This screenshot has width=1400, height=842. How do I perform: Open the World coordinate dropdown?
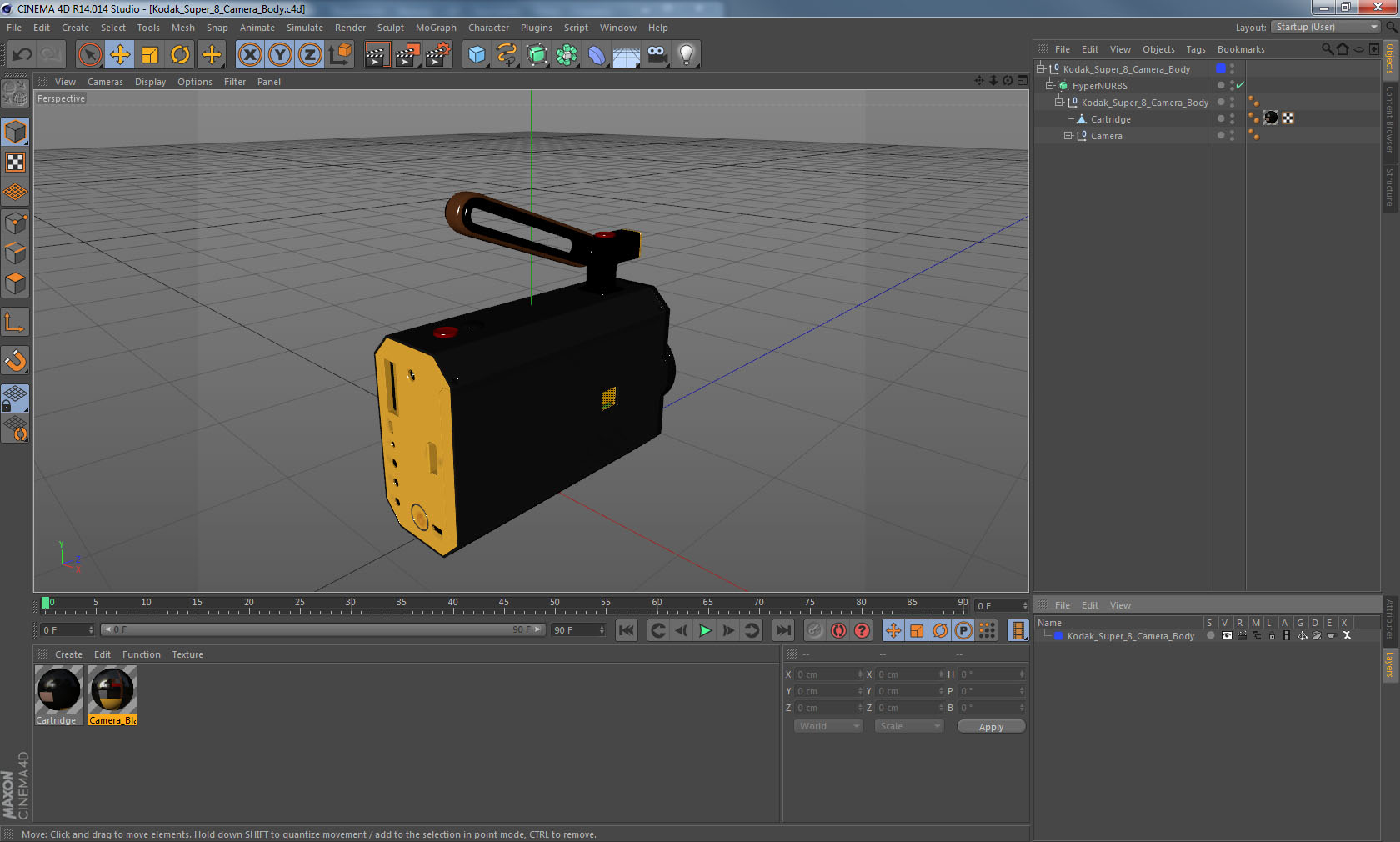828,726
